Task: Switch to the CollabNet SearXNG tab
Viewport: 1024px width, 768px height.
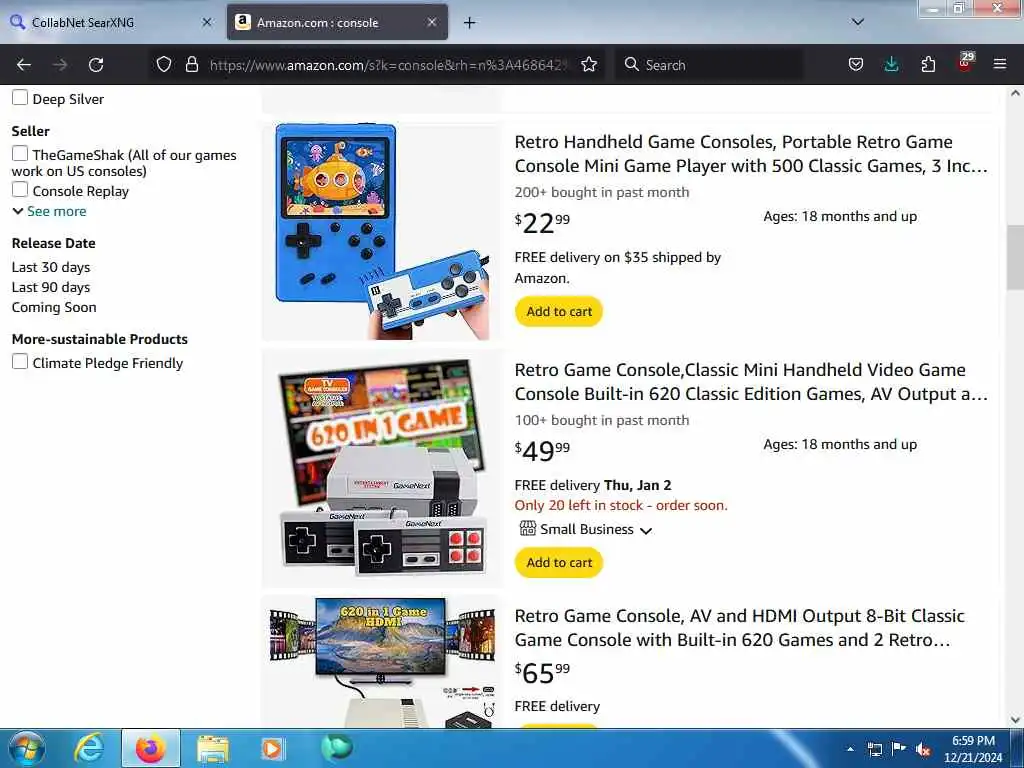Action: (x=111, y=23)
